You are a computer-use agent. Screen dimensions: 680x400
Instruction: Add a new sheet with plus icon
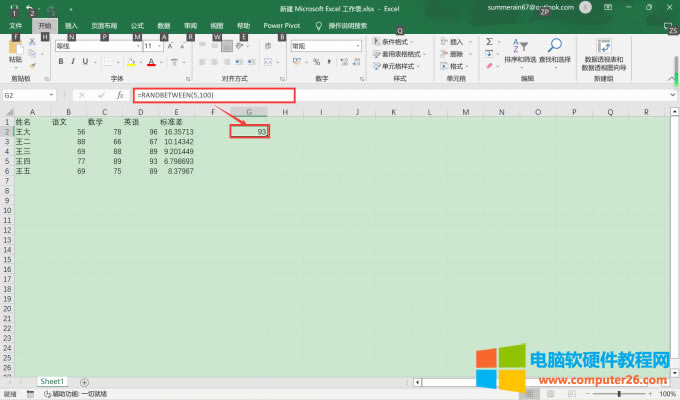84,382
